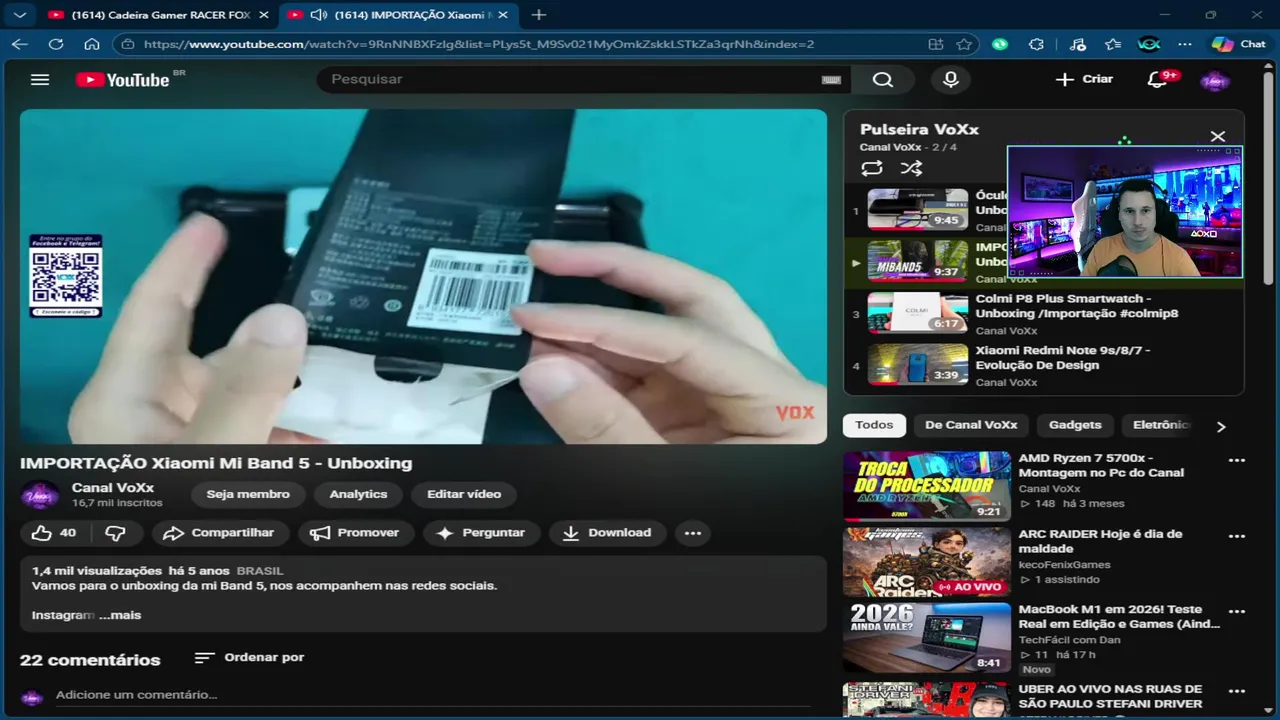Show next filter chips with arrow
The image size is (1280, 720).
[x=1220, y=426]
